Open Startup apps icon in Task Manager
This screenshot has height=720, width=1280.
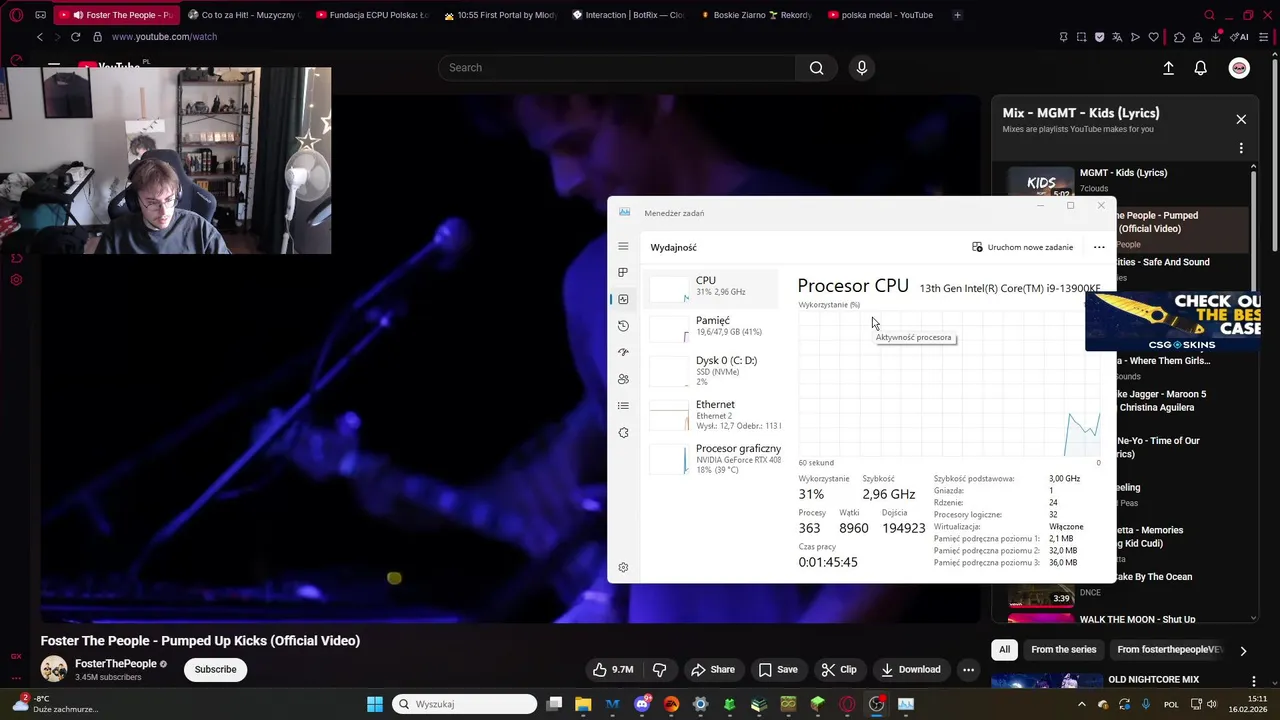(623, 352)
